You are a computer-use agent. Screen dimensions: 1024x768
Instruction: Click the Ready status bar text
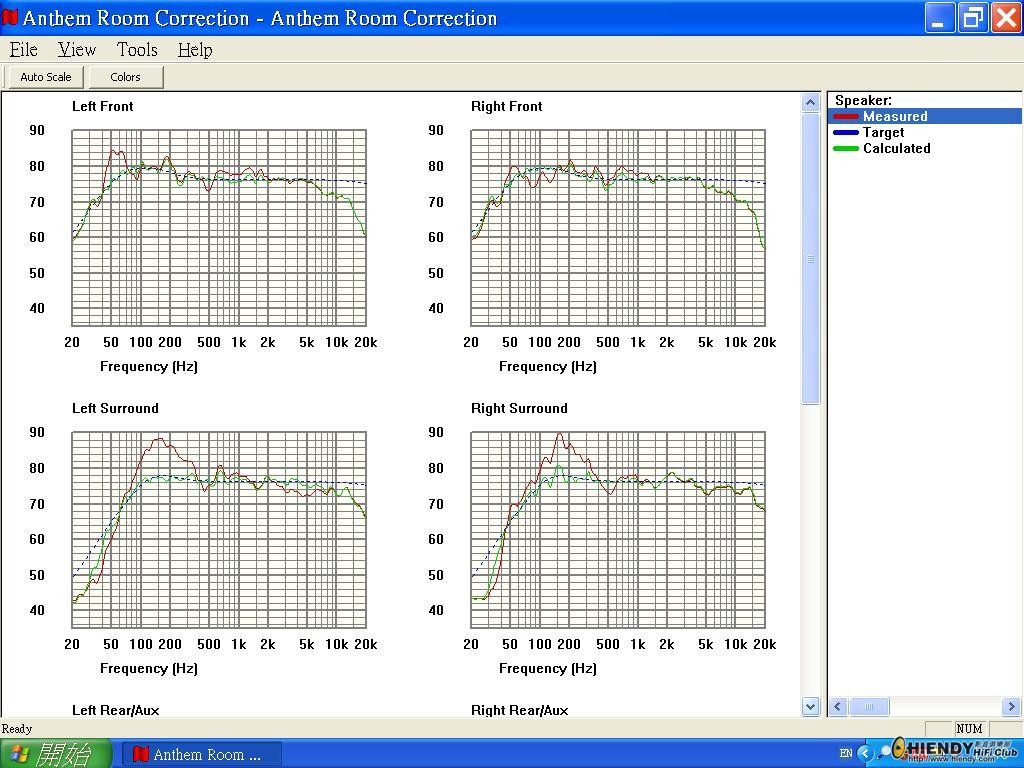(x=17, y=728)
